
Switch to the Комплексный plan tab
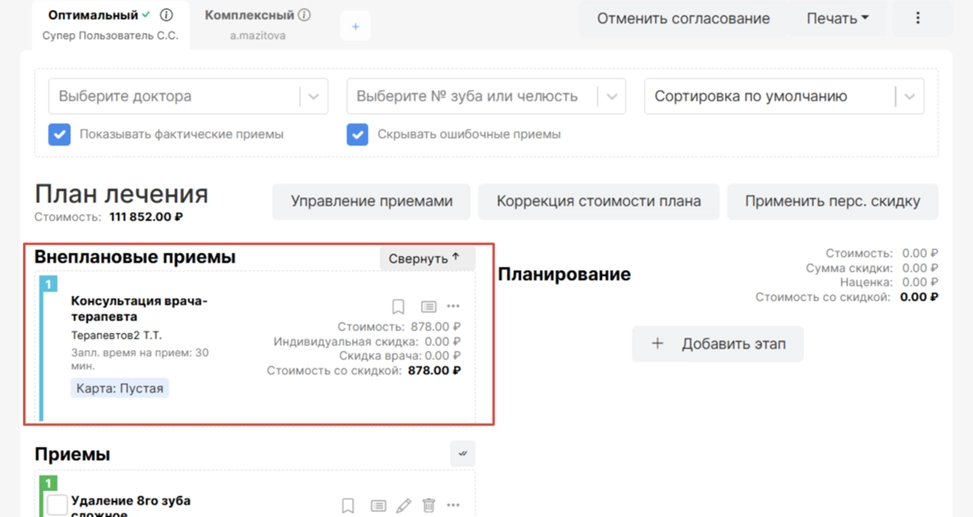pyautogui.click(x=250, y=16)
